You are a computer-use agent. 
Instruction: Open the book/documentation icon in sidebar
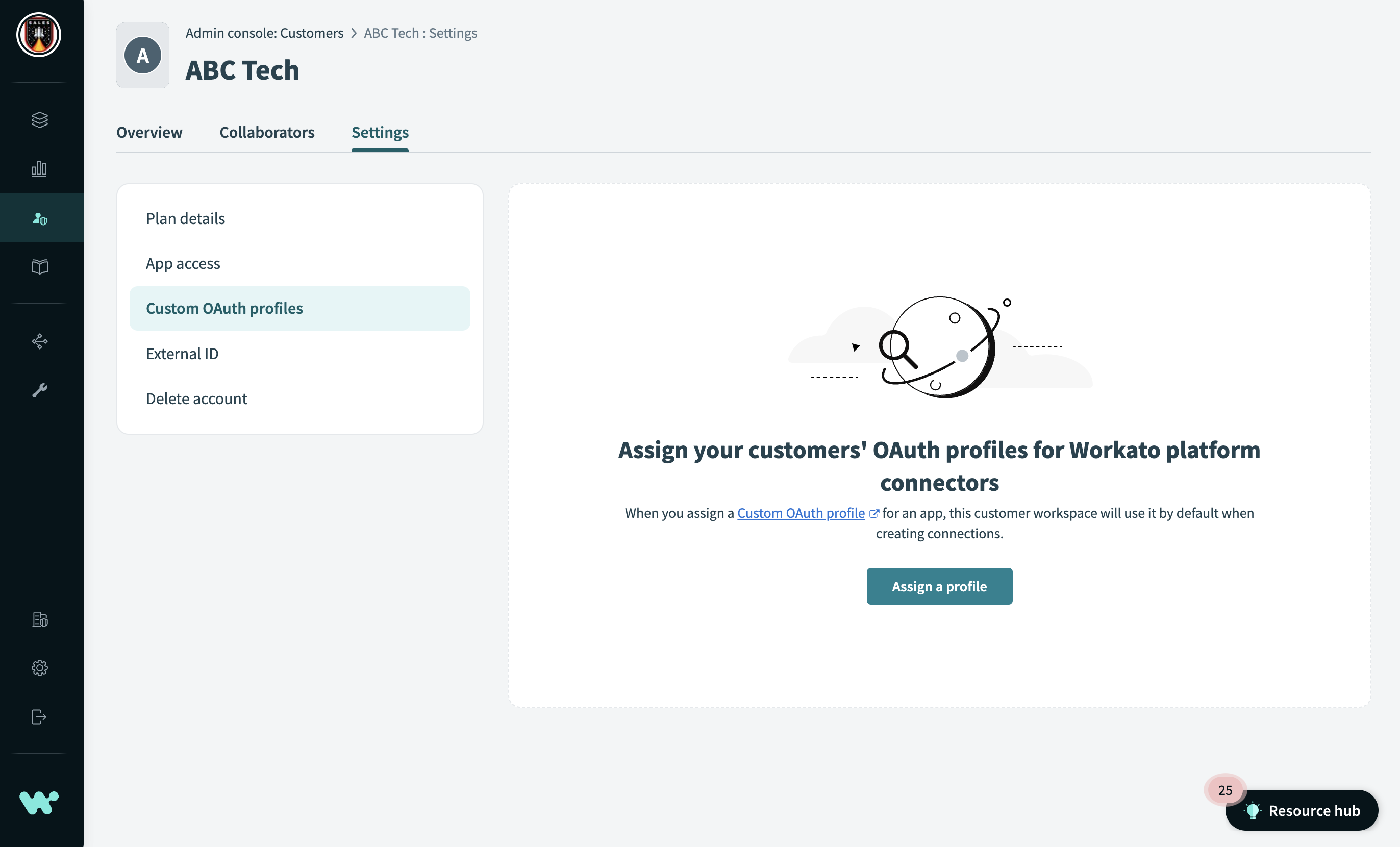40,265
